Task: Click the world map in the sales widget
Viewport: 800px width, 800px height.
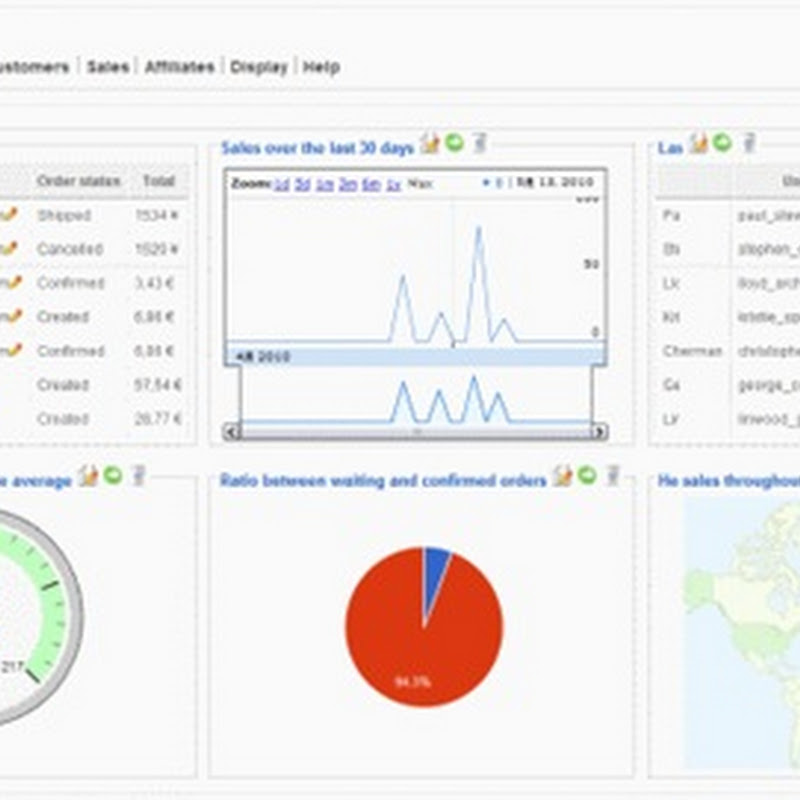Action: [742, 633]
